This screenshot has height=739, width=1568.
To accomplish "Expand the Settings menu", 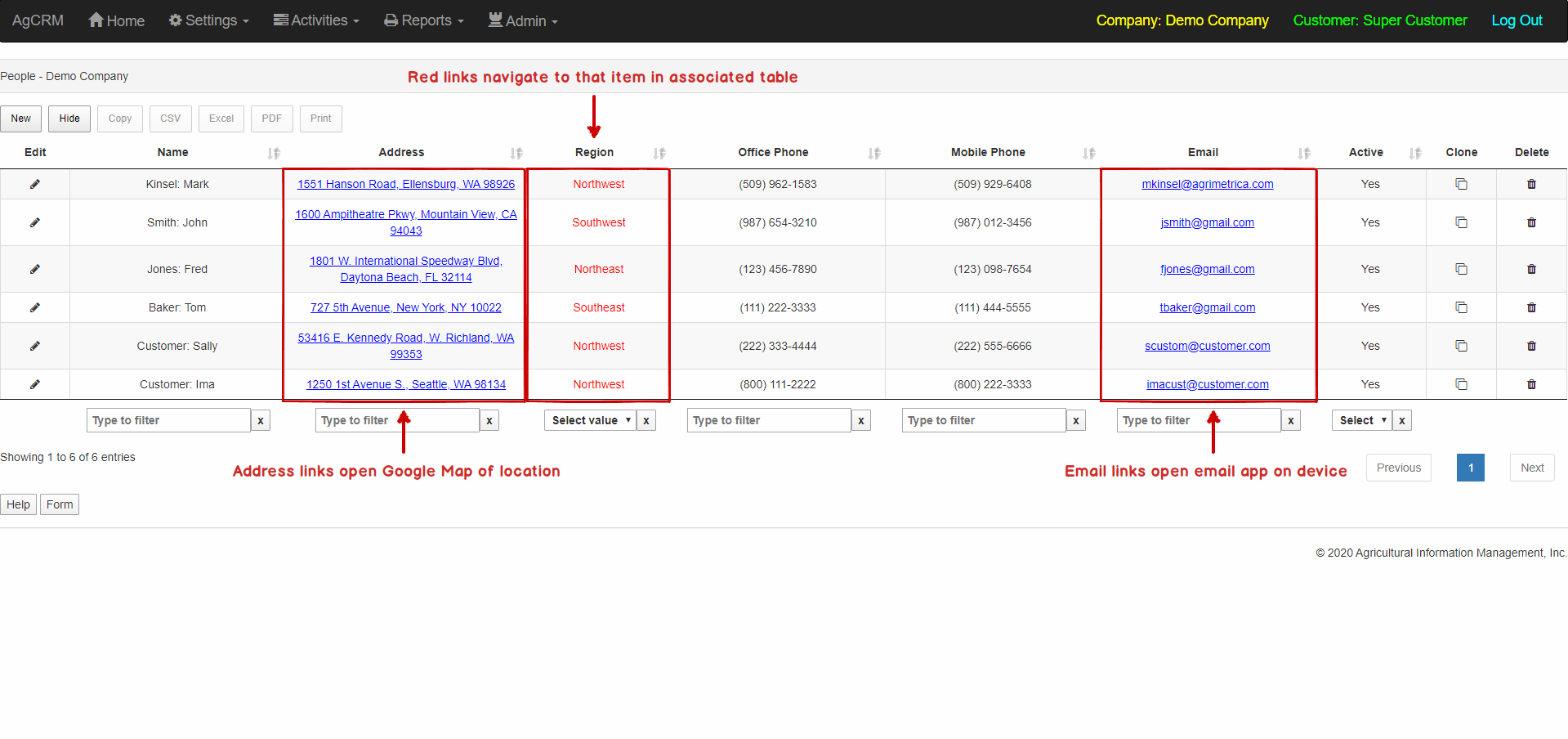I will click(x=209, y=20).
